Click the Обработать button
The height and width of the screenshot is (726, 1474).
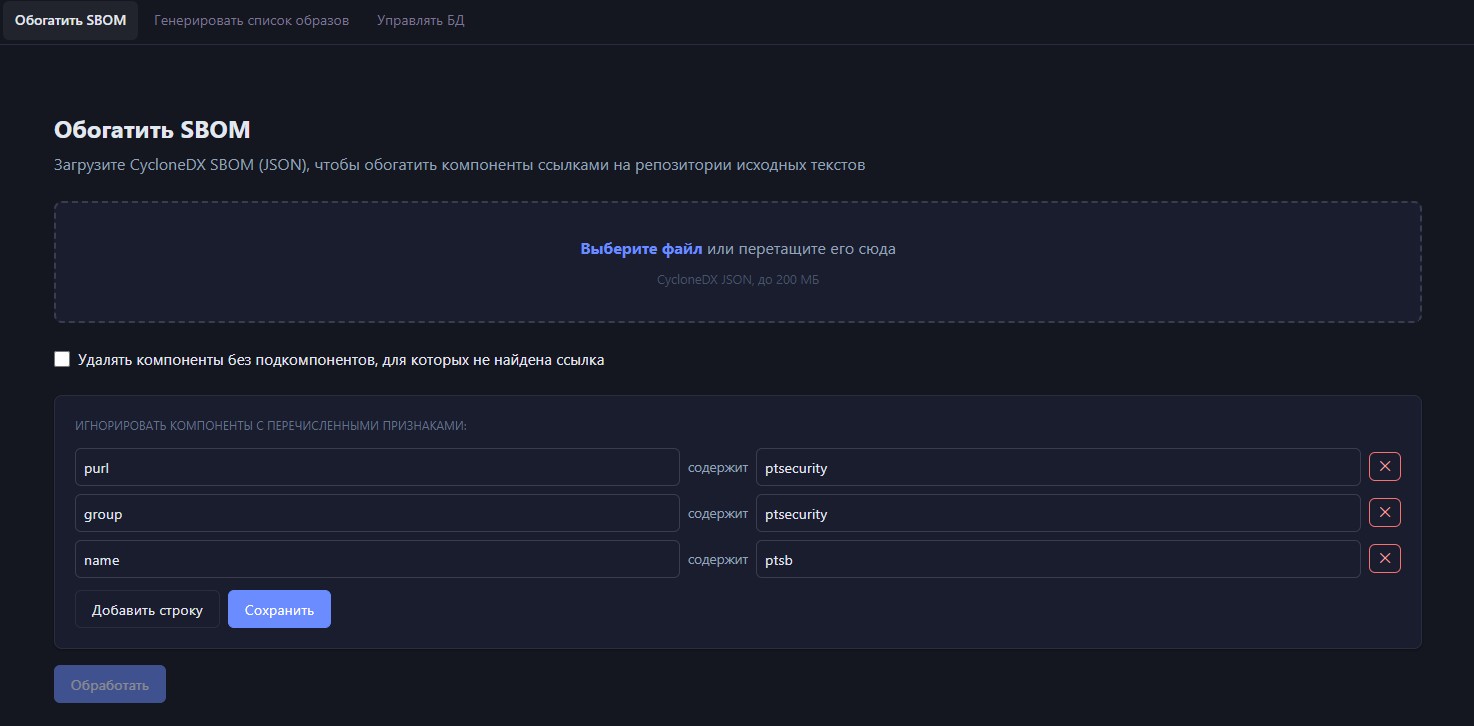pyautogui.click(x=110, y=685)
